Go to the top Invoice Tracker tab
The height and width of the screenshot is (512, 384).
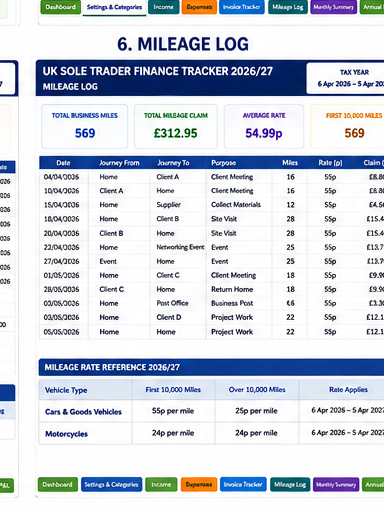point(242,7)
